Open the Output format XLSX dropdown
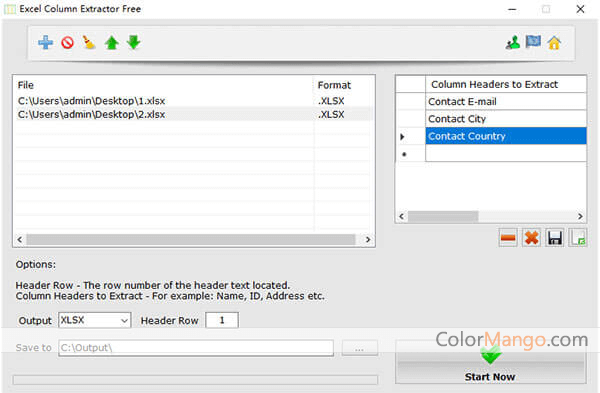The width and height of the screenshot is (600, 393). 95,320
